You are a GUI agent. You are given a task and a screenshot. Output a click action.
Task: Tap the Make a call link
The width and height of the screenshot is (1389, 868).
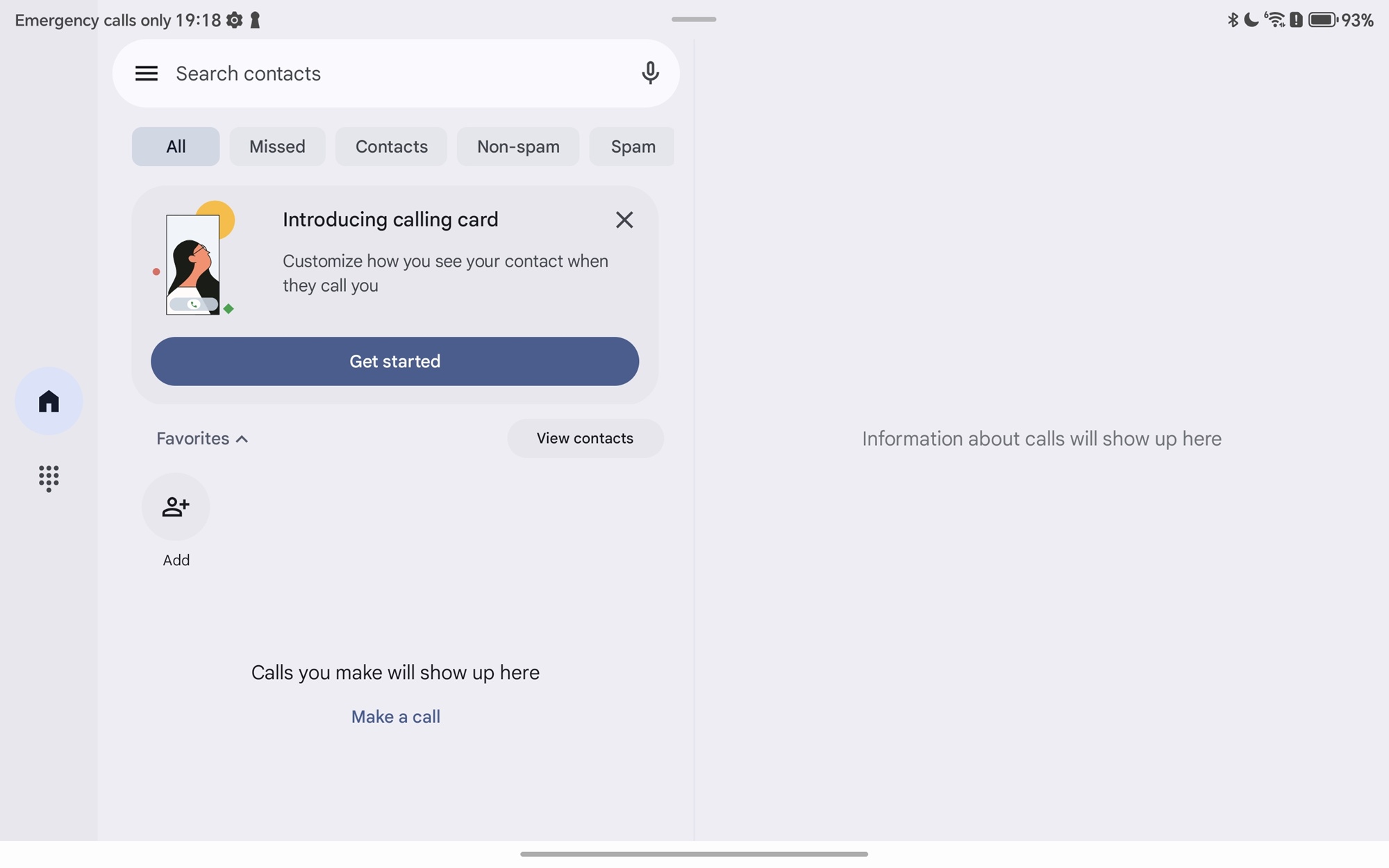point(395,717)
